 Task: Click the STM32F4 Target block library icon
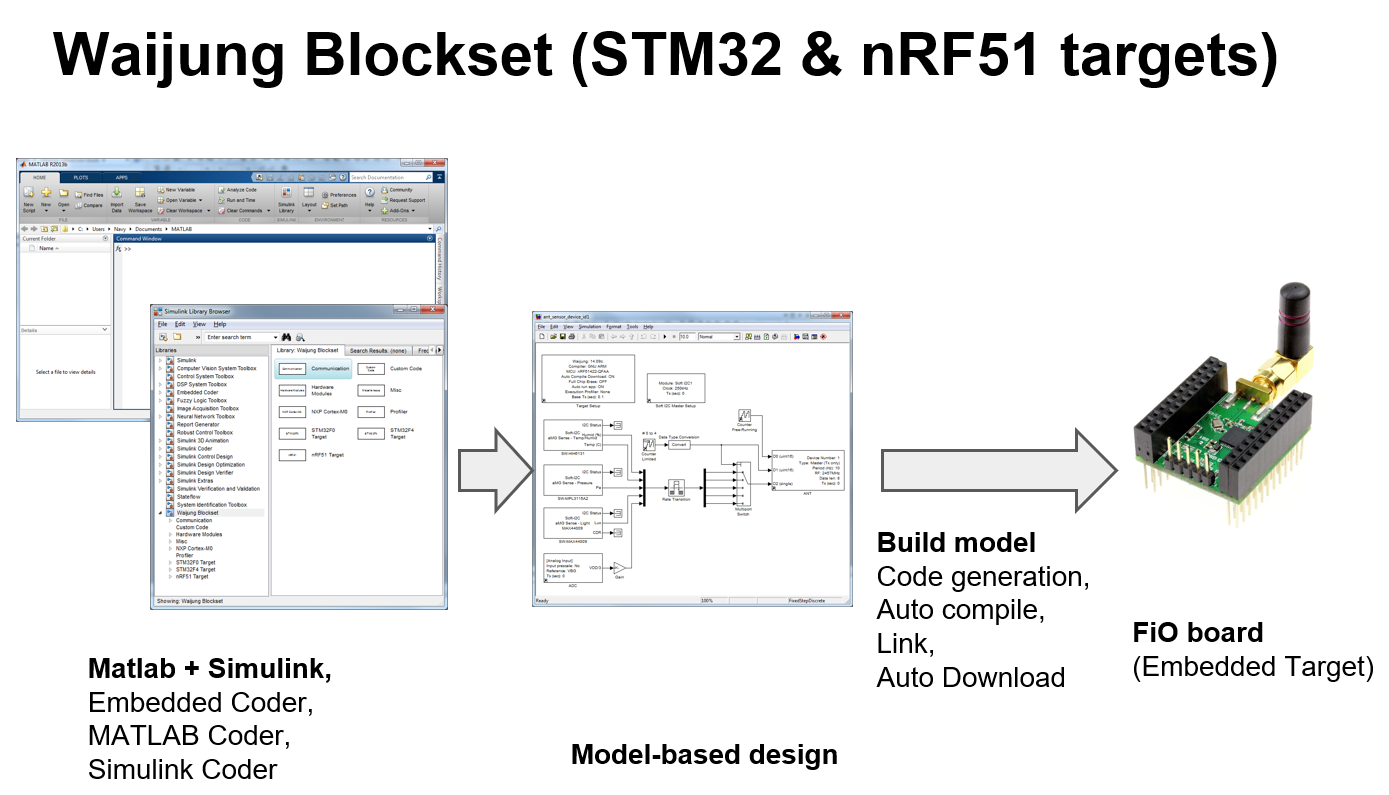coord(370,434)
